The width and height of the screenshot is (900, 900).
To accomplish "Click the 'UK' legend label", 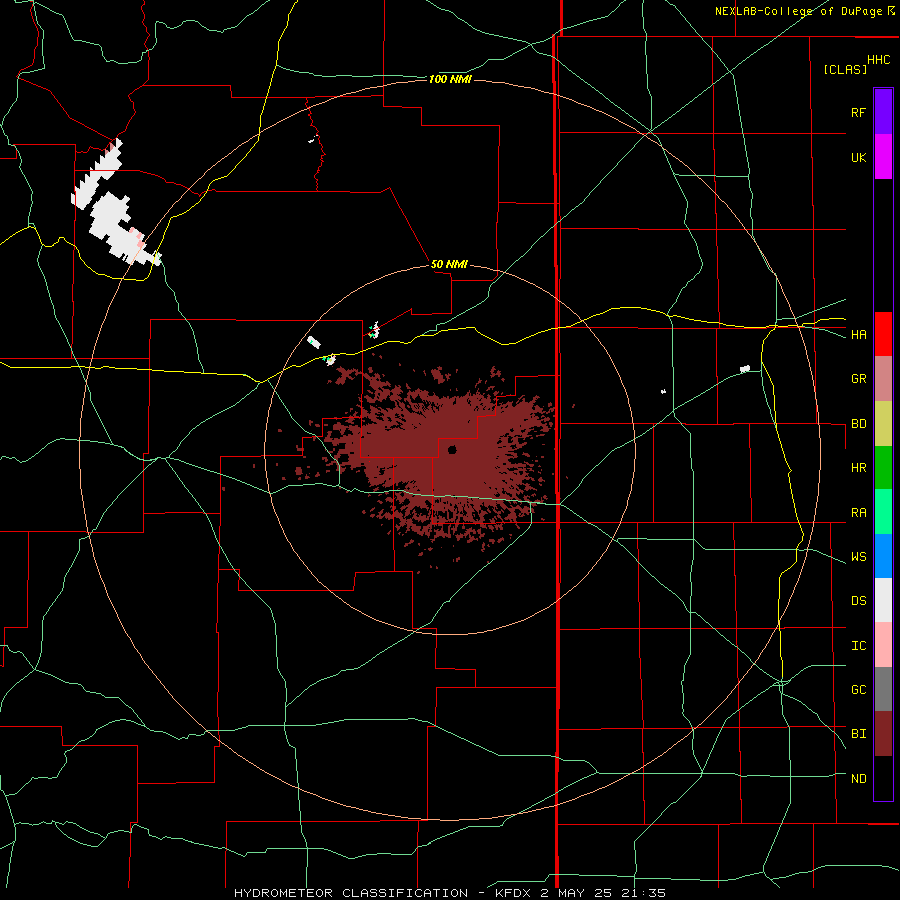I will coord(858,157).
